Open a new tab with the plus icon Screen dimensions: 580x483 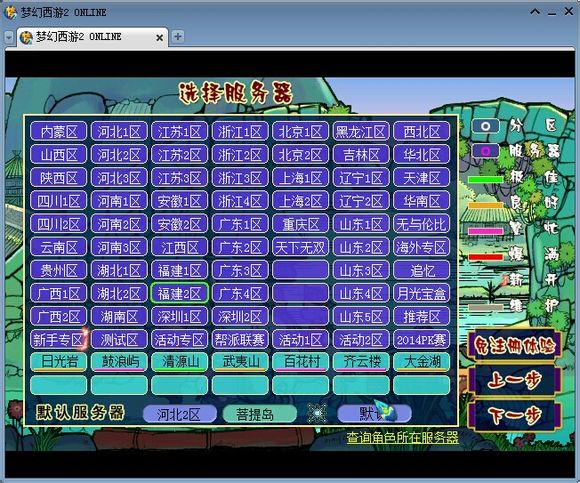coord(178,37)
